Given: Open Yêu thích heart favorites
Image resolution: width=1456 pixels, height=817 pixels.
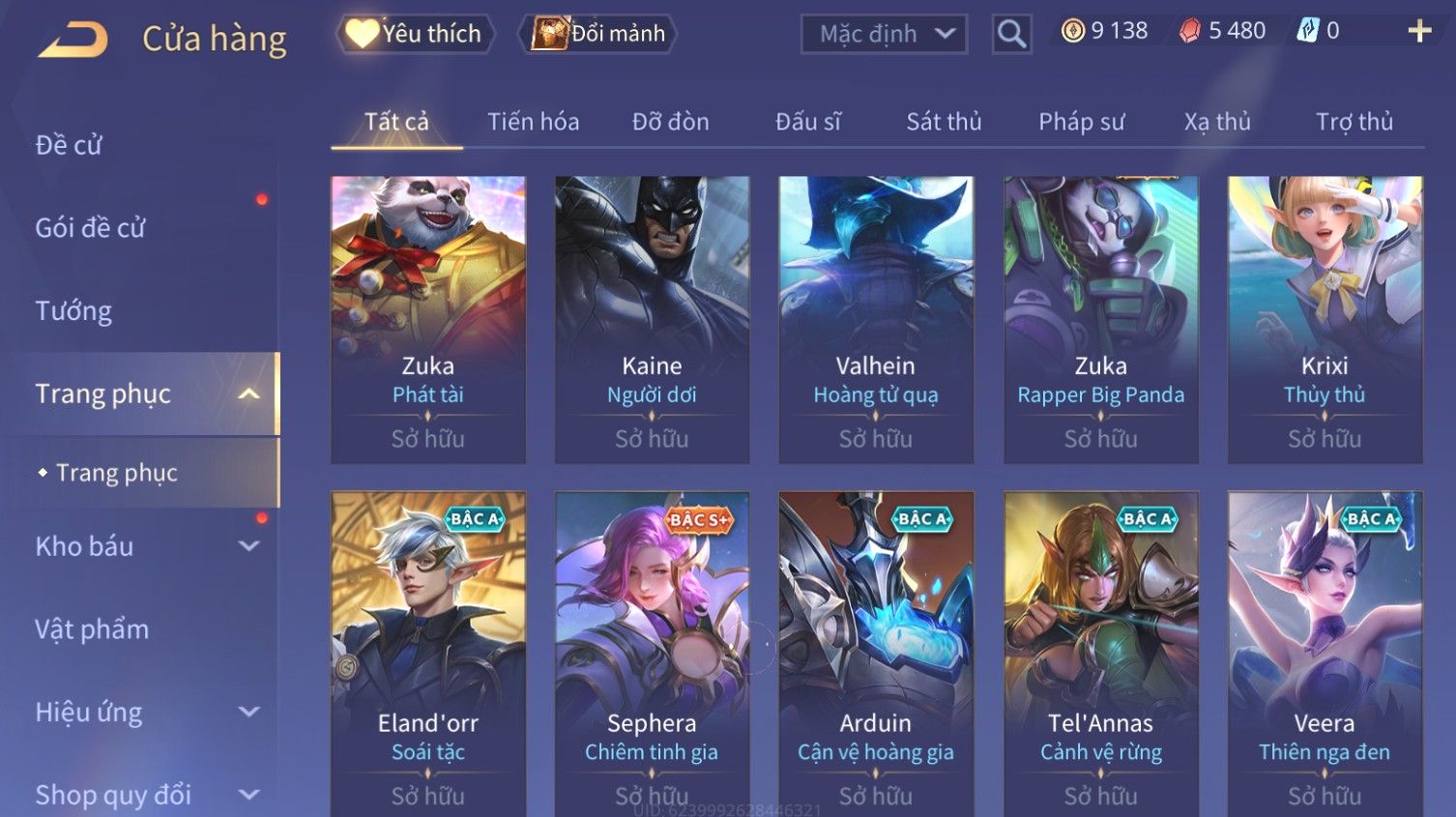Looking at the screenshot, I should click(x=416, y=34).
